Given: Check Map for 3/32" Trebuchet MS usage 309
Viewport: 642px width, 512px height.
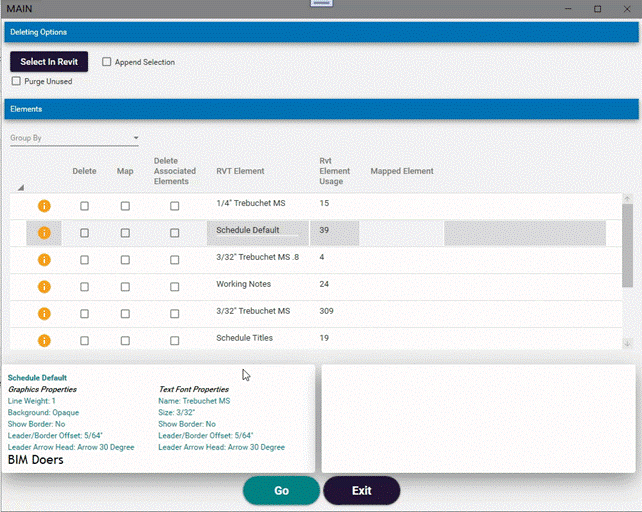Looking at the screenshot, I should 125,314.
